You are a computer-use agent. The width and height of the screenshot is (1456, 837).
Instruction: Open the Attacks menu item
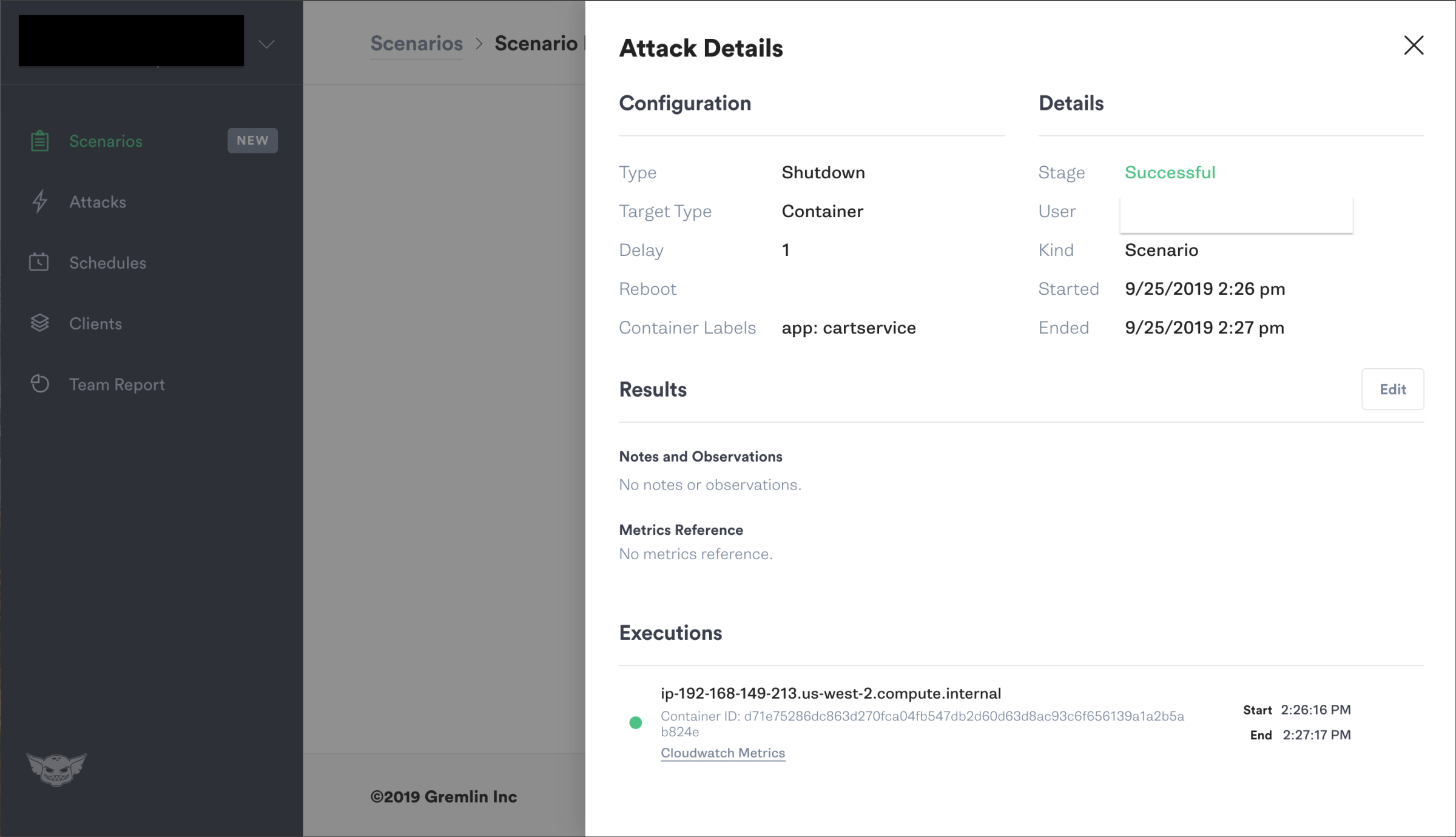pyautogui.click(x=98, y=202)
